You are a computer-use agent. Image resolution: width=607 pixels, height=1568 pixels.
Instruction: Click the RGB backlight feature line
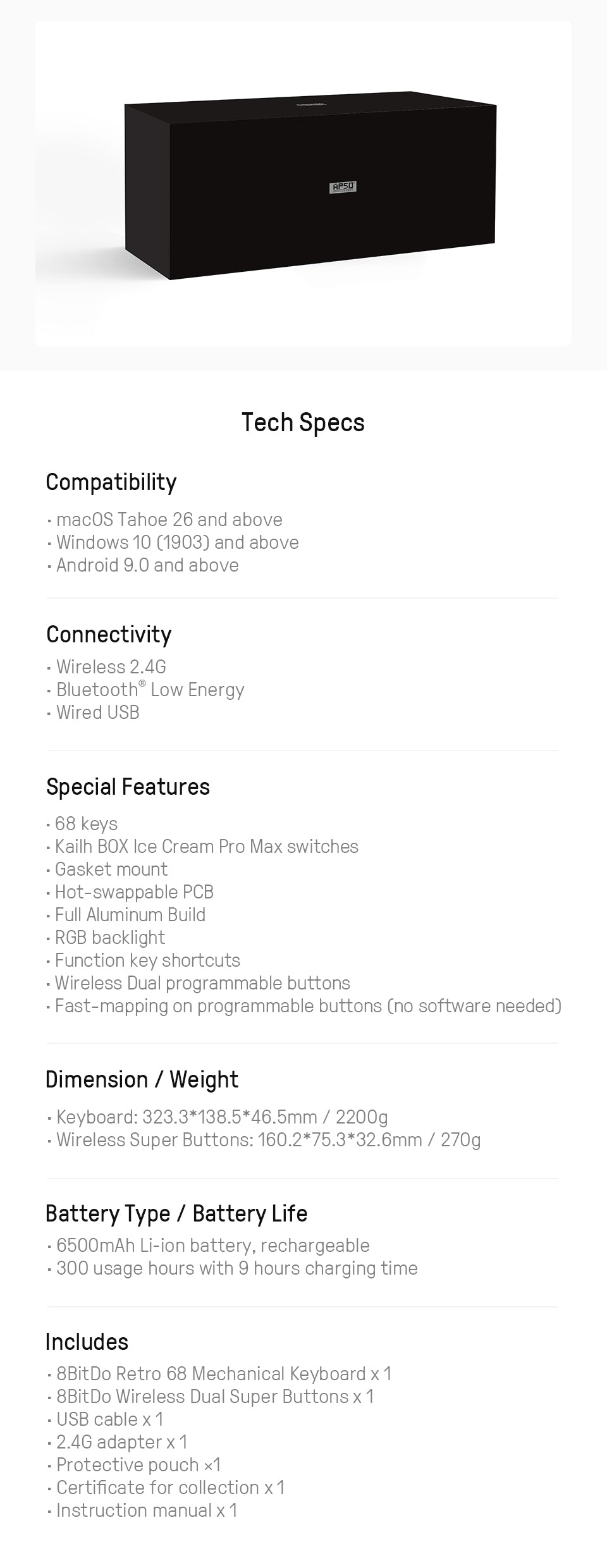(109, 938)
